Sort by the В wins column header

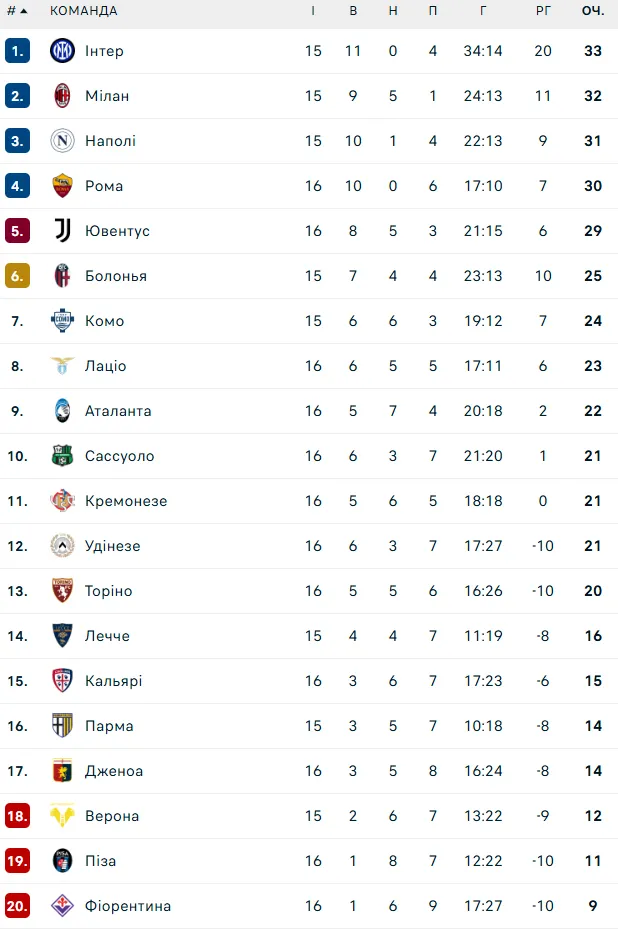tap(353, 11)
